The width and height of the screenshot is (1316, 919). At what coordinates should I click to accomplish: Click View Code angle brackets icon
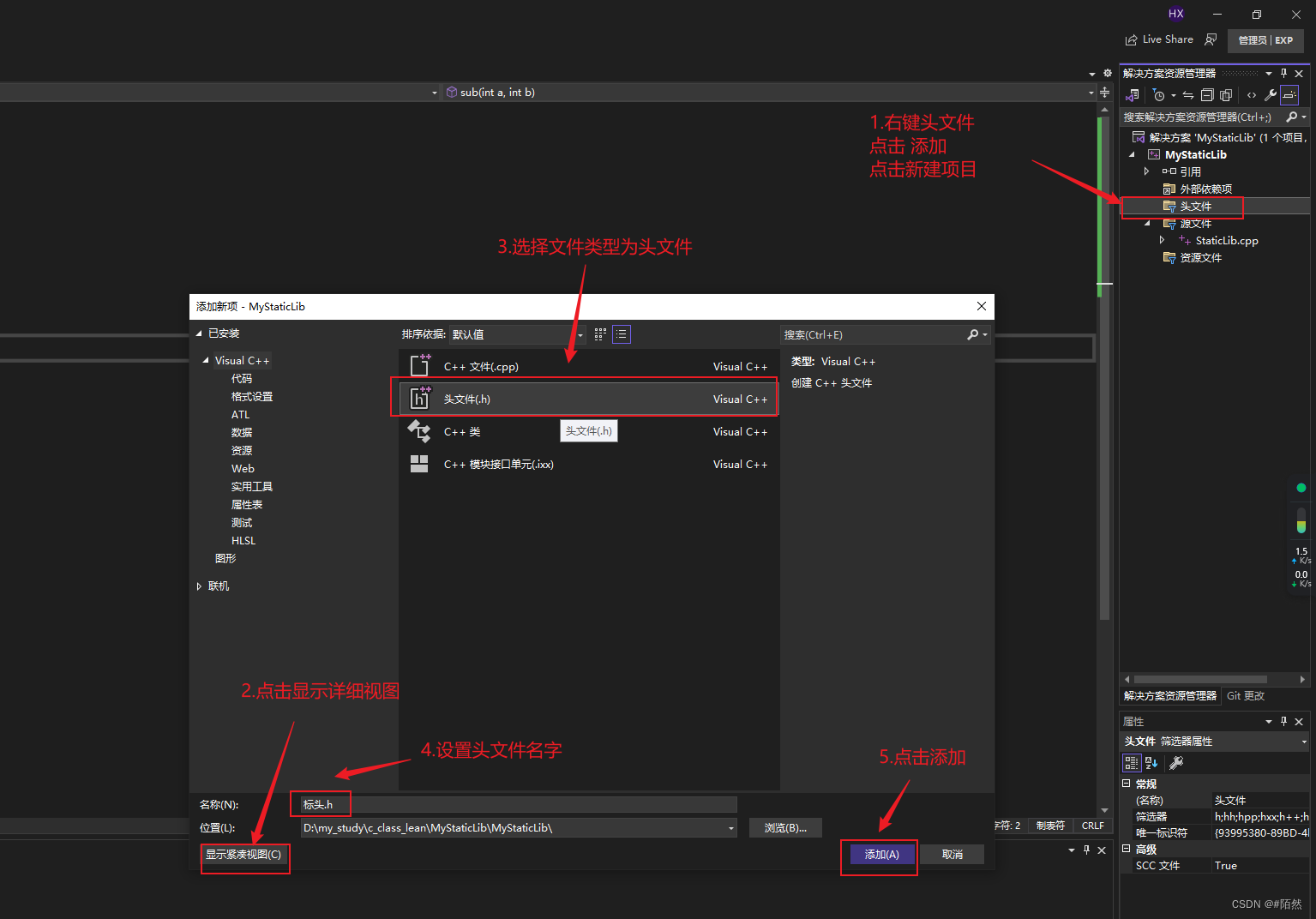pyautogui.click(x=1252, y=95)
